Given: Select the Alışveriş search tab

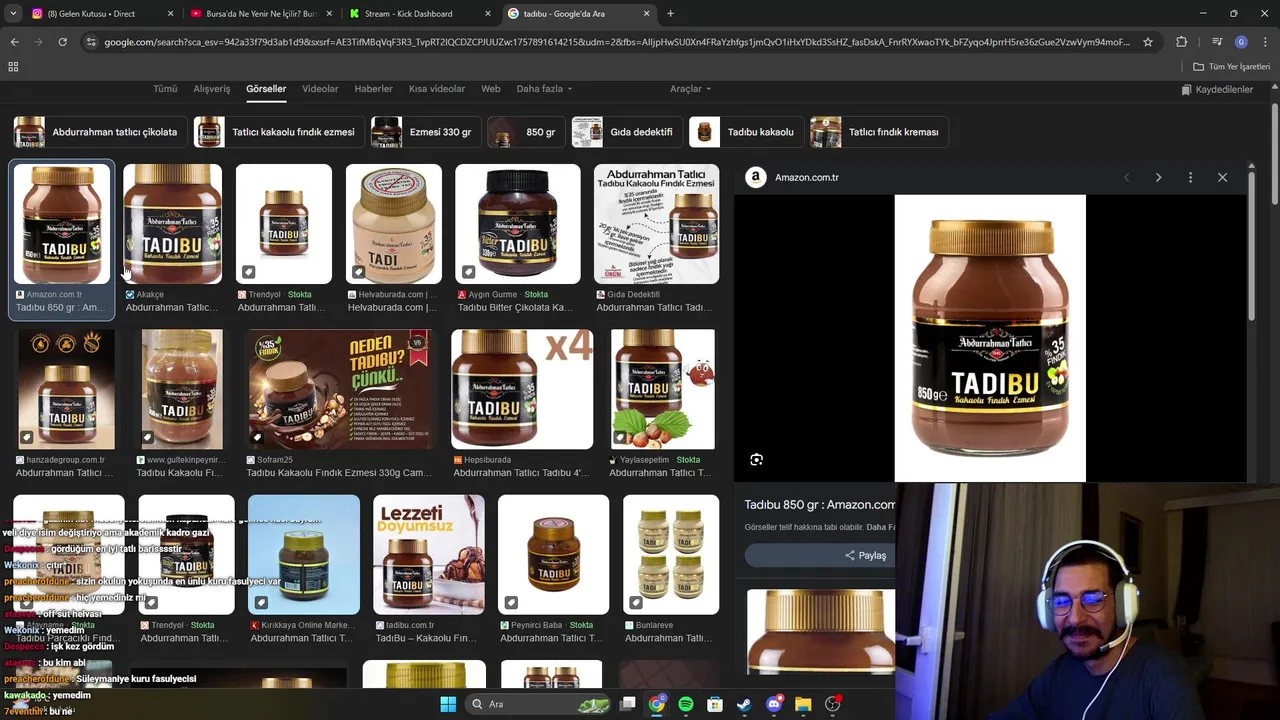Looking at the screenshot, I should coord(211,89).
